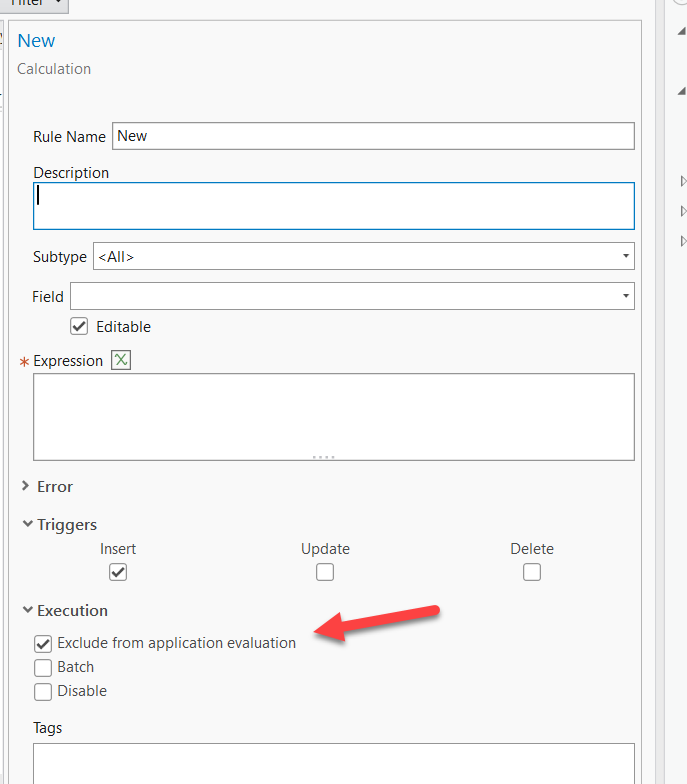This screenshot has height=784, width=687.
Task: Click the Expression box resize handle
Action: (323, 457)
